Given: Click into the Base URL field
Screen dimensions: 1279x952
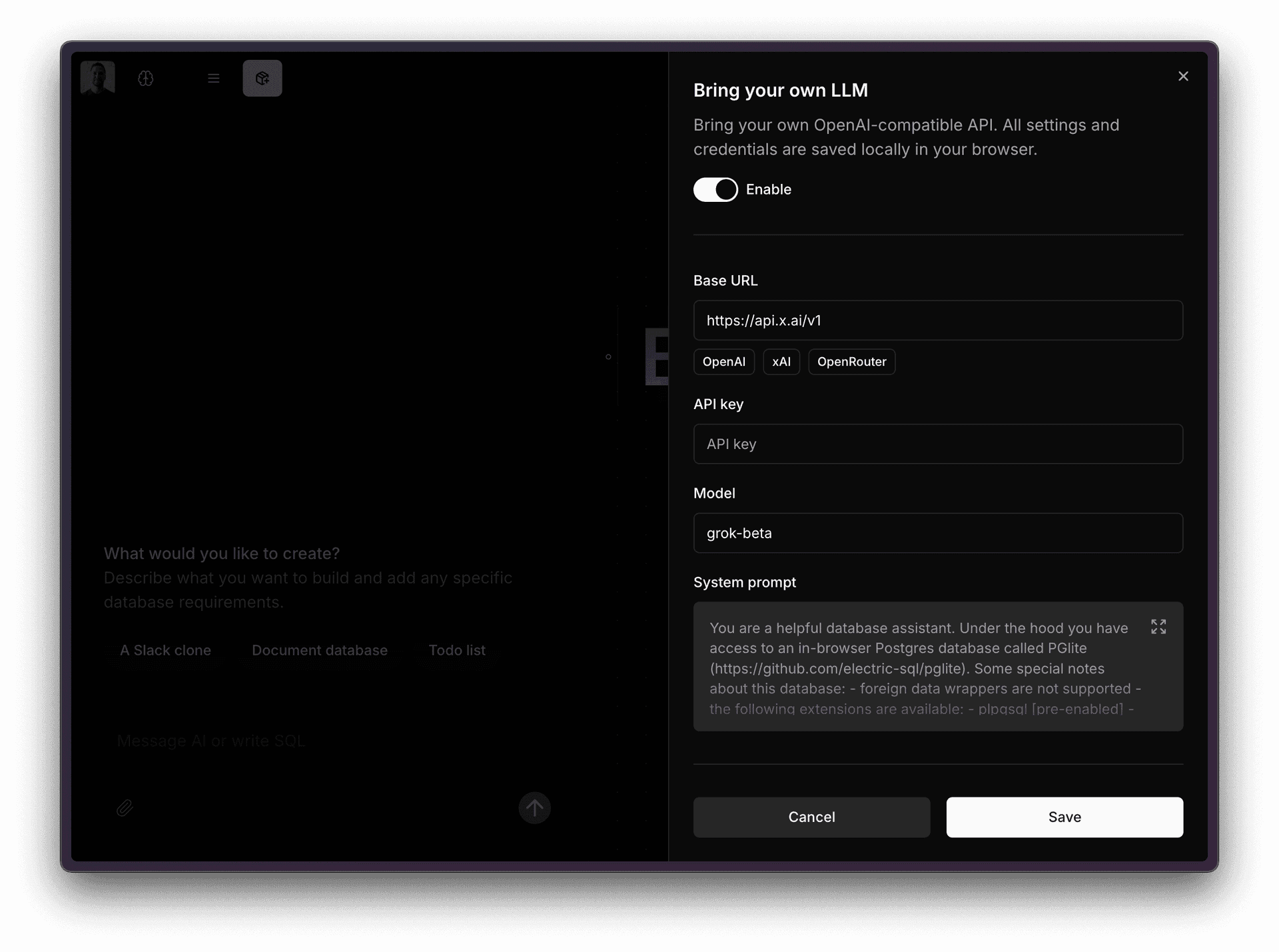Looking at the screenshot, I should [937, 320].
